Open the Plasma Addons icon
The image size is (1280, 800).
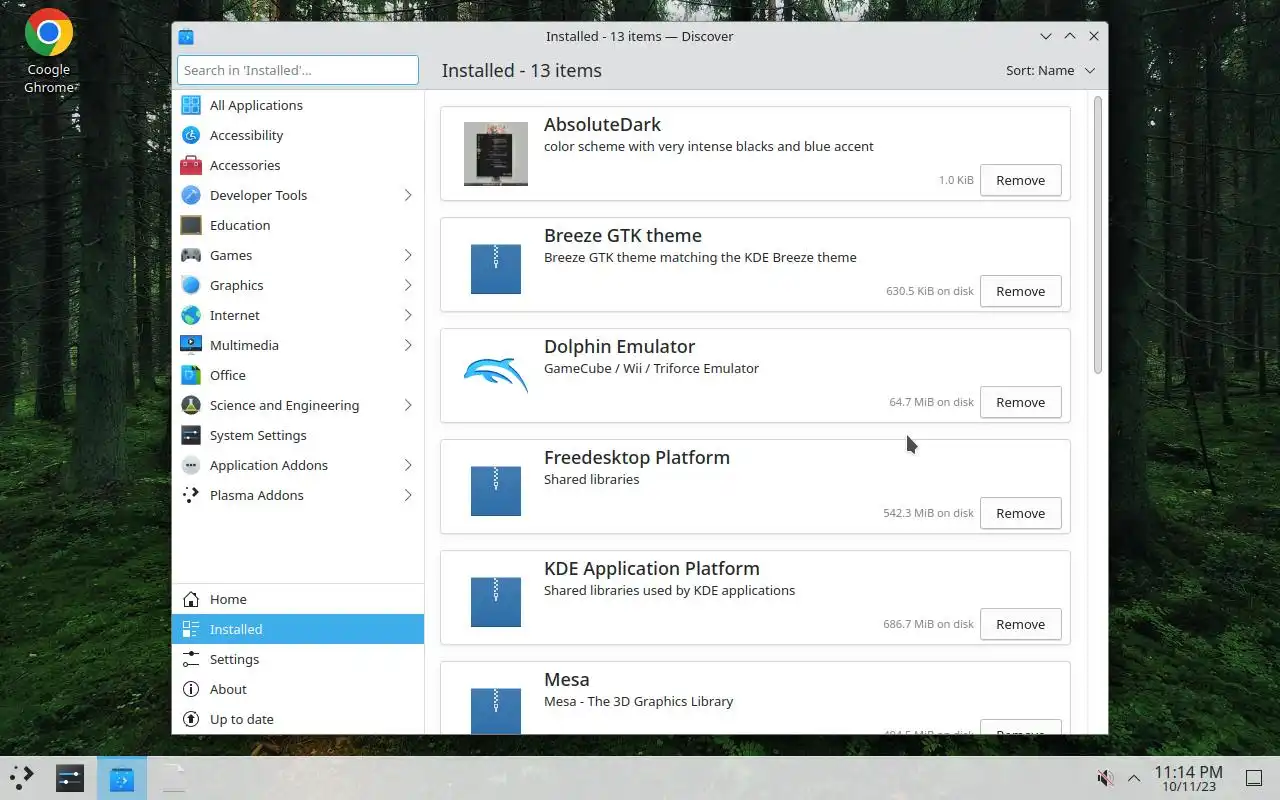click(191, 495)
